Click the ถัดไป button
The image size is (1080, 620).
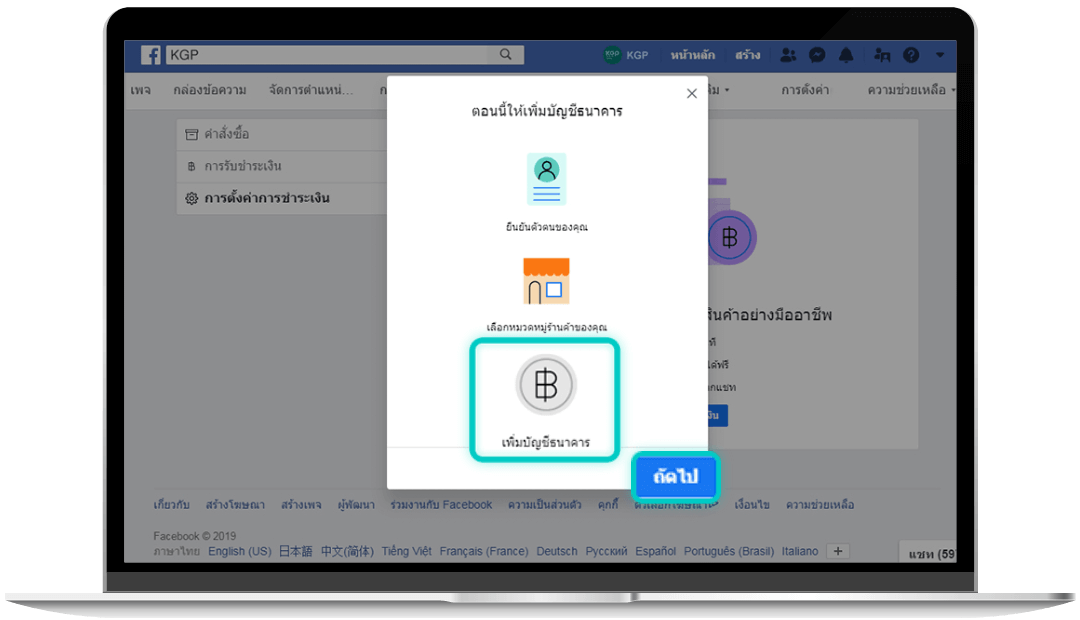point(675,476)
